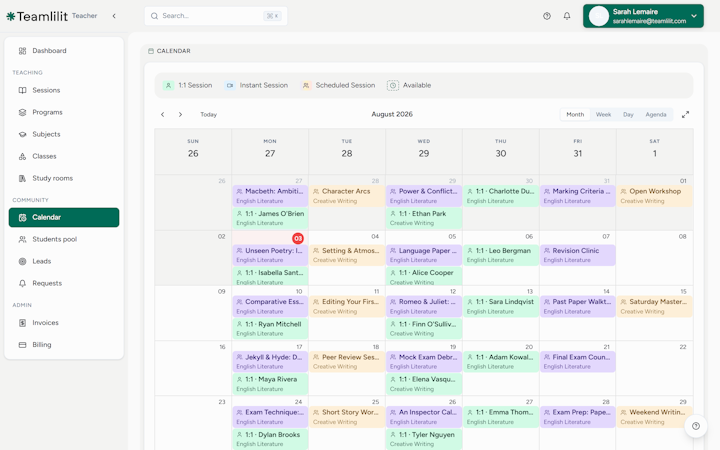The width and height of the screenshot is (720, 450).
Task: Toggle the 1:1 Session legend filter
Action: 188,85
